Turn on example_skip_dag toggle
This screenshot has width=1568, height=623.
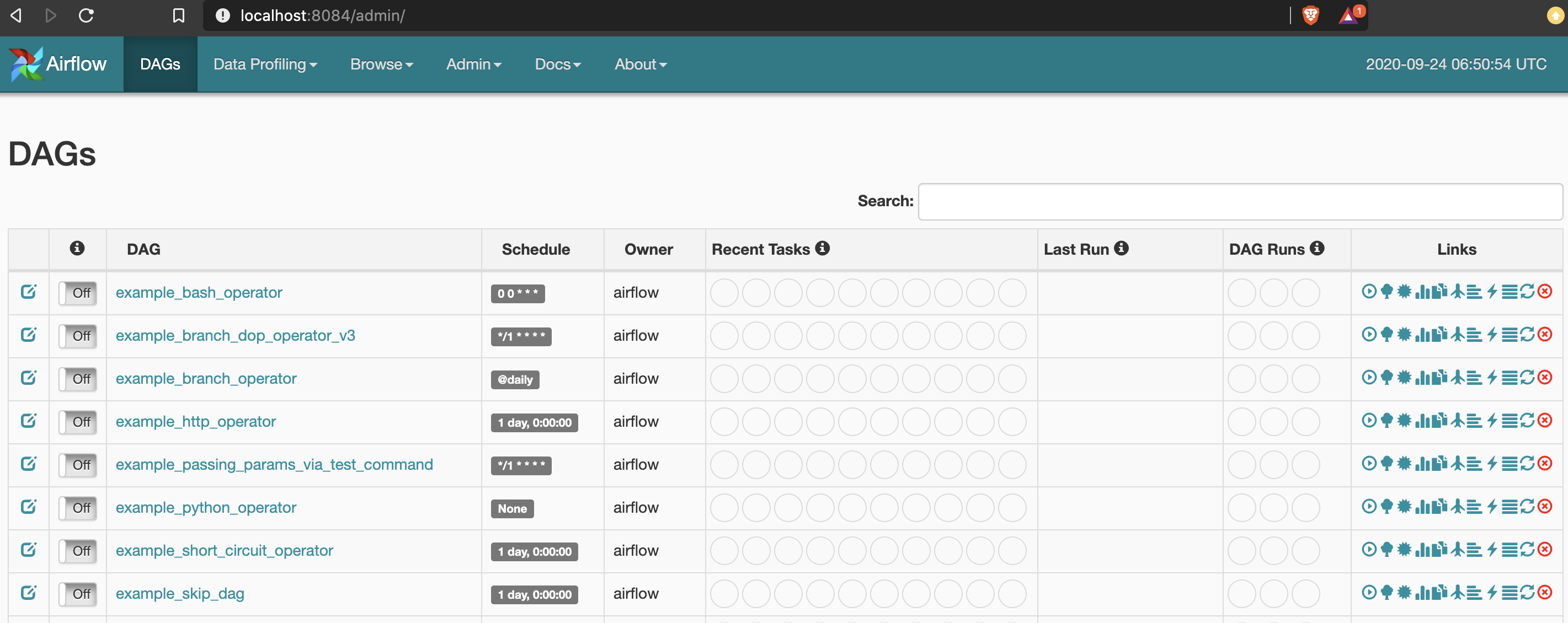(78, 594)
